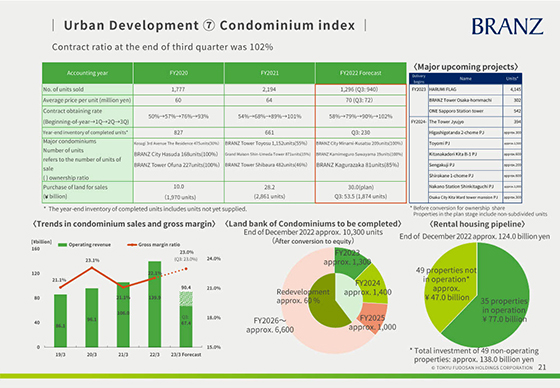
Task: Click the '54%→68%→89%→101%' cell
Action: pos(269,116)
